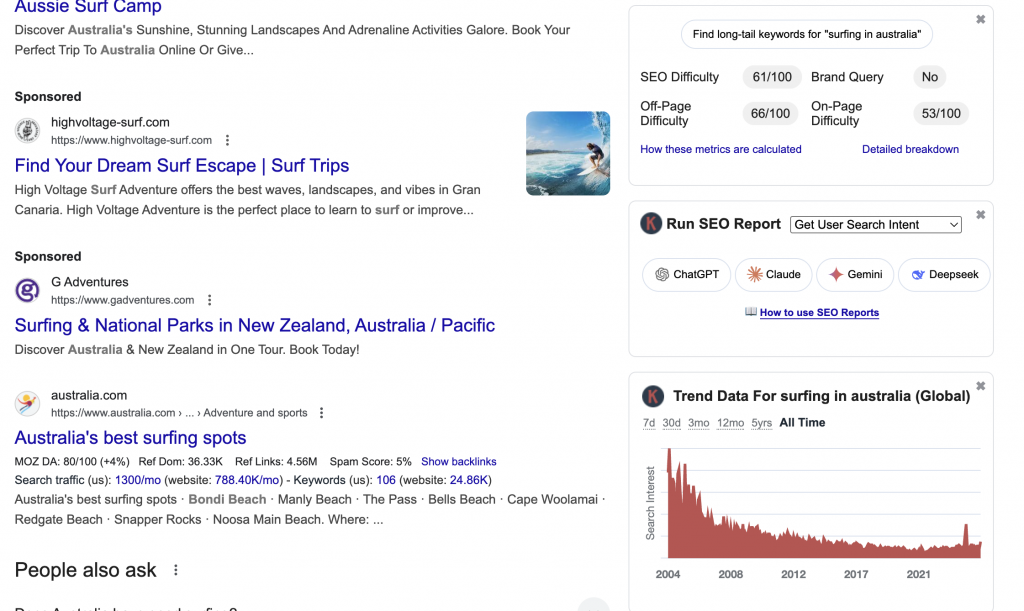Click the 2004 label on trend chart axis

pos(667,574)
